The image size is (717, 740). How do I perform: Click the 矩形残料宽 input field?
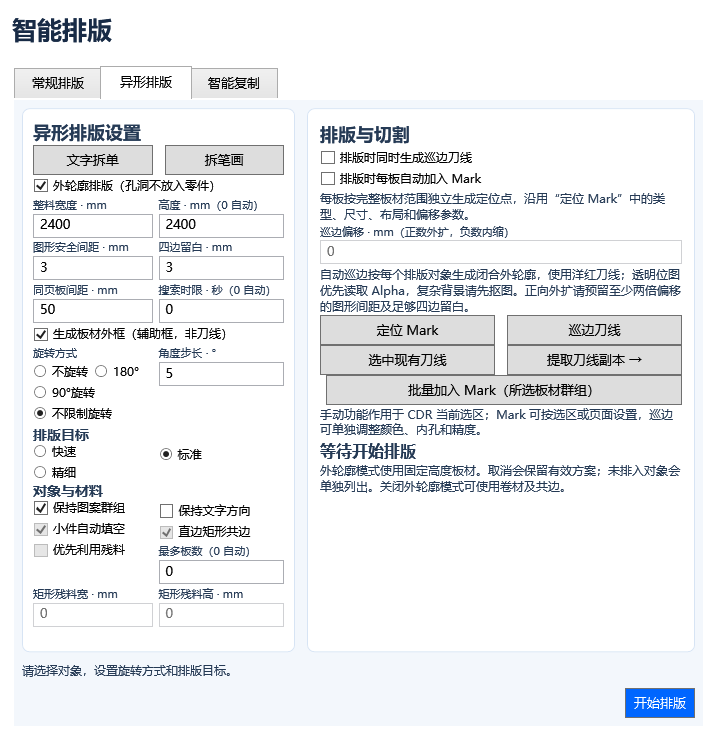93,614
